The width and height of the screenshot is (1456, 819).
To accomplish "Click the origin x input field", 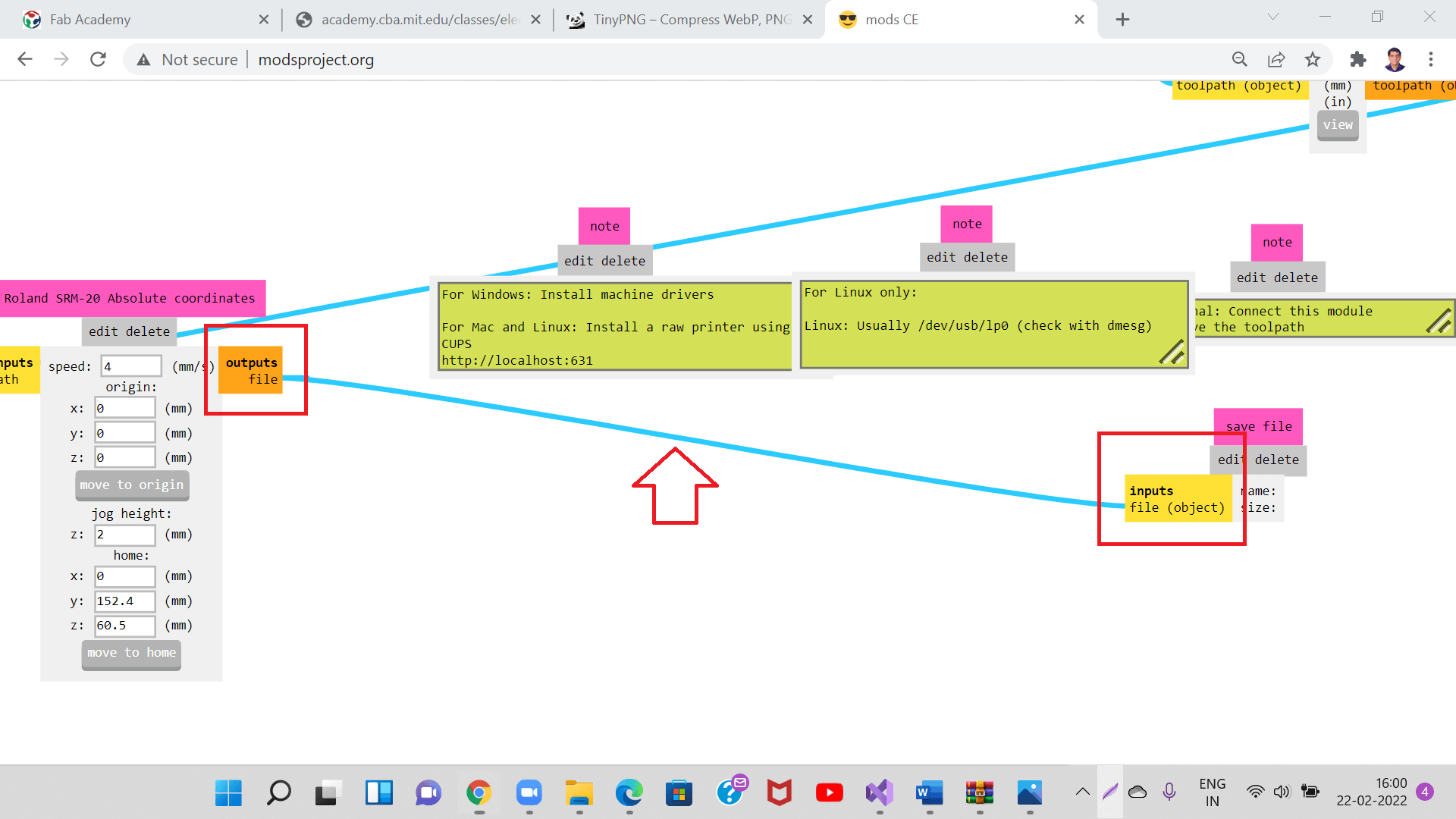I will point(125,408).
